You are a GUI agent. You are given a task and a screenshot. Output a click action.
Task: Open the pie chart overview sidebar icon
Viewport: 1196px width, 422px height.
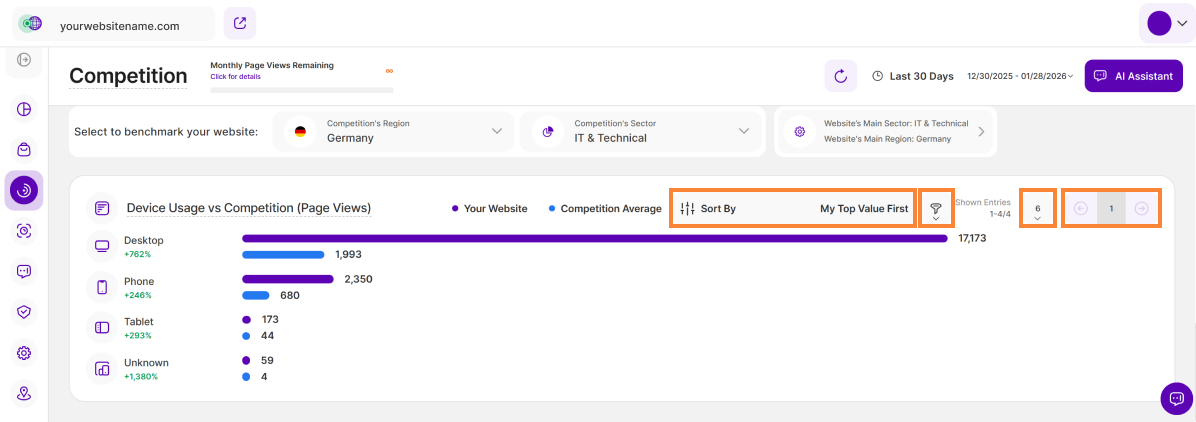coord(24,109)
